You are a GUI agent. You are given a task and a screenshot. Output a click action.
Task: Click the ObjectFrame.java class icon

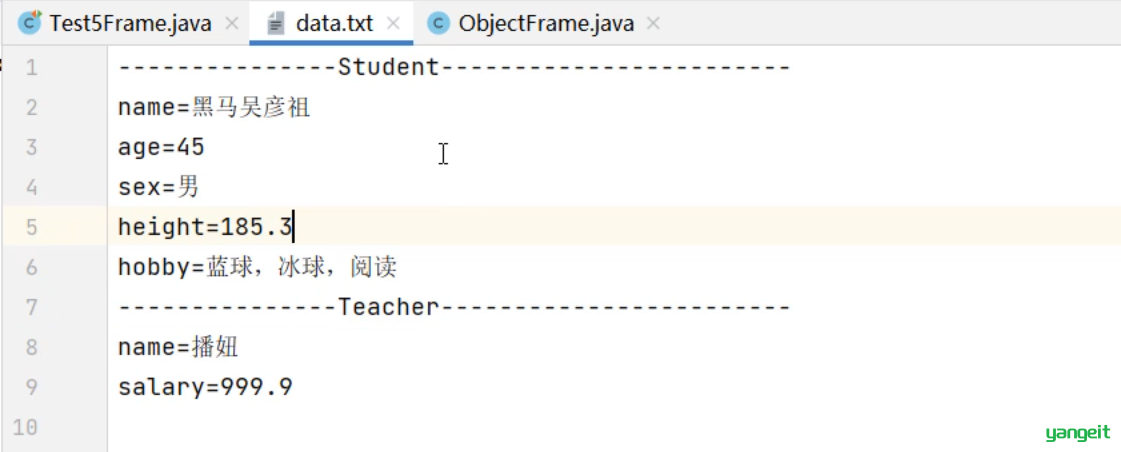[x=438, y=24]
